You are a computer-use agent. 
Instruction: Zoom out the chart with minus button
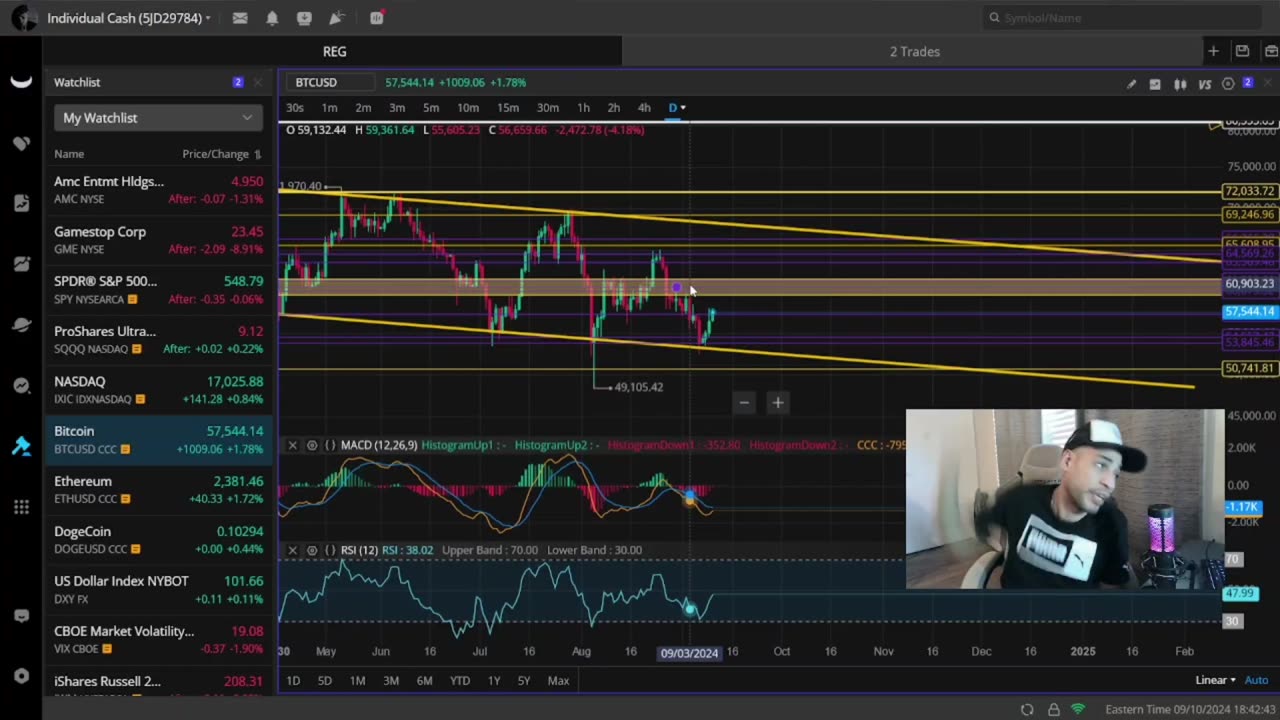point(743,403)
